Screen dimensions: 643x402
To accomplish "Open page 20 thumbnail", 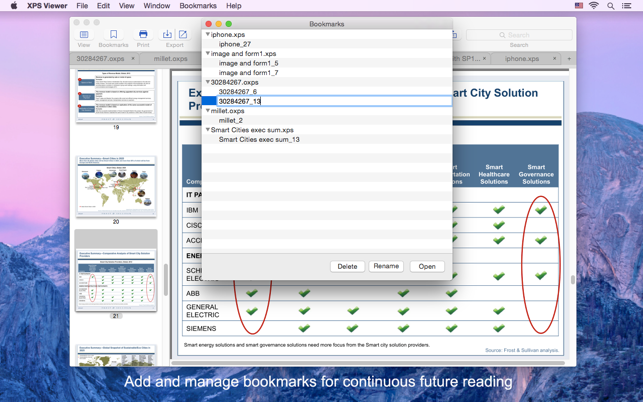I will [x=116, y=187].
